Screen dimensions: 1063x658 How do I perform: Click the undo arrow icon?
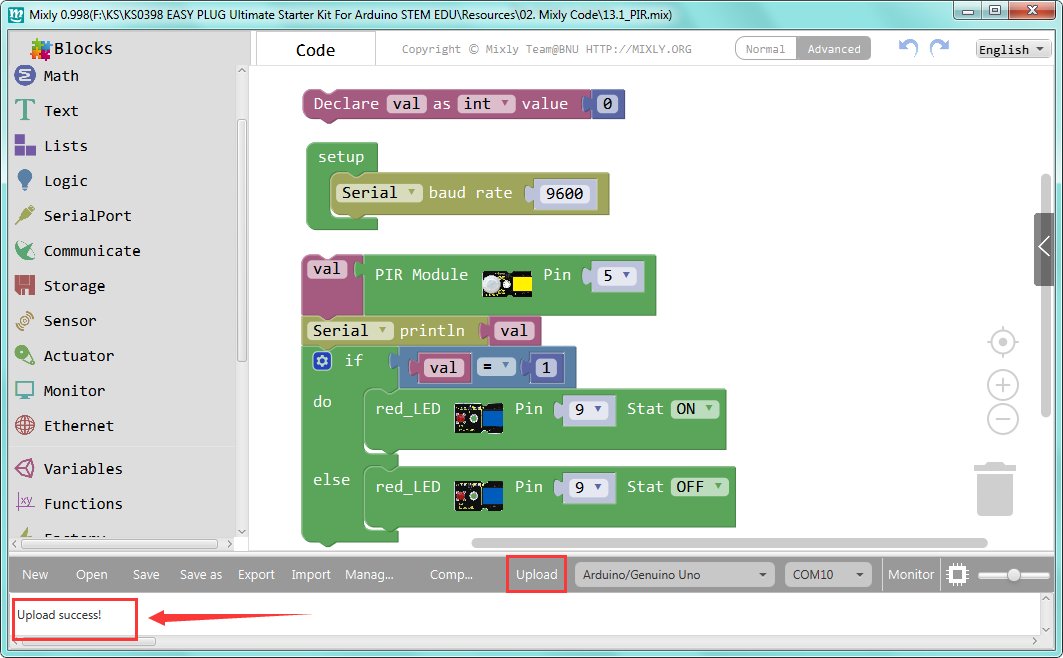[908, 48]
